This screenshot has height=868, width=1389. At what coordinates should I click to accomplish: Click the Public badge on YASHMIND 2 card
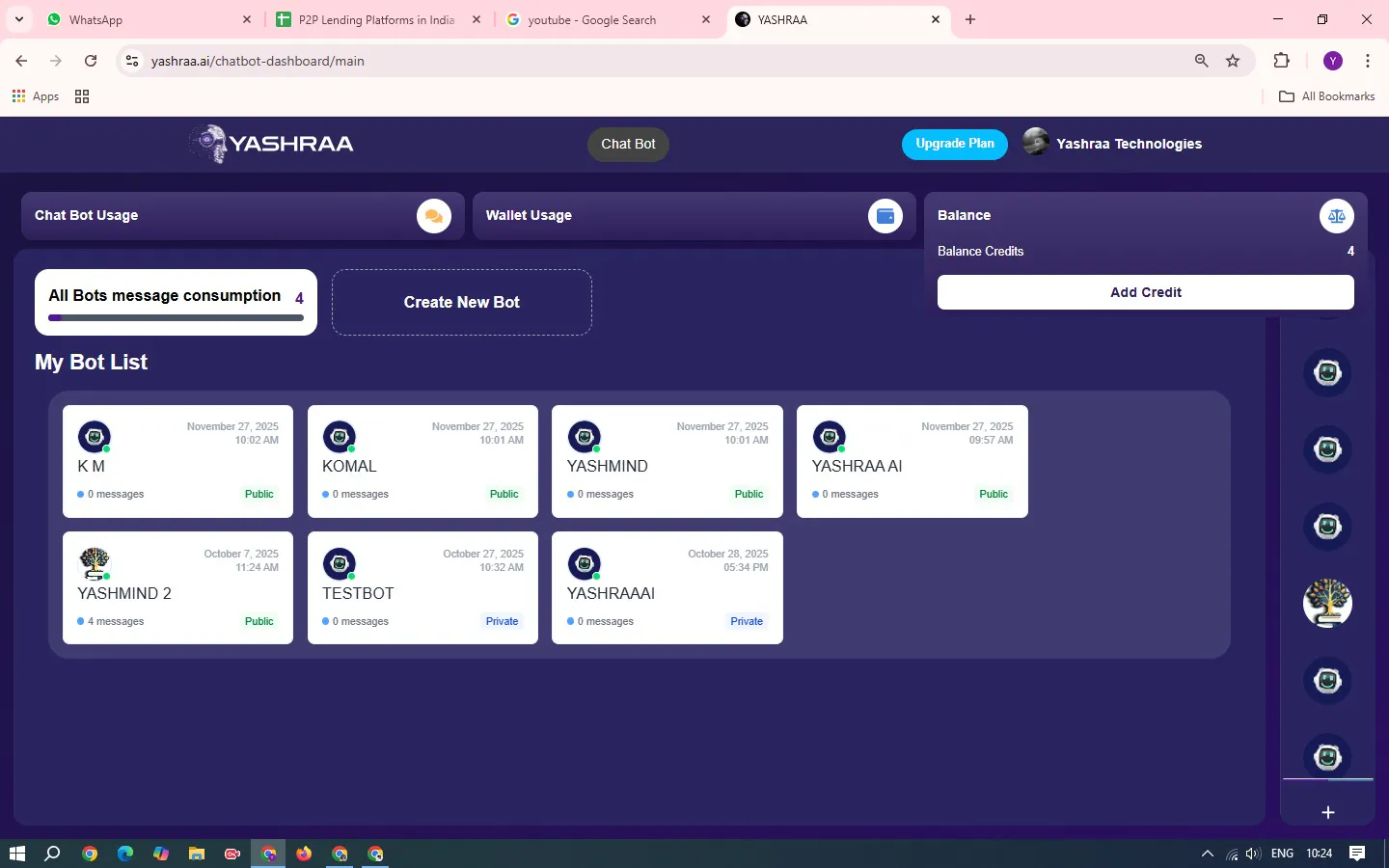coord(259,621)
